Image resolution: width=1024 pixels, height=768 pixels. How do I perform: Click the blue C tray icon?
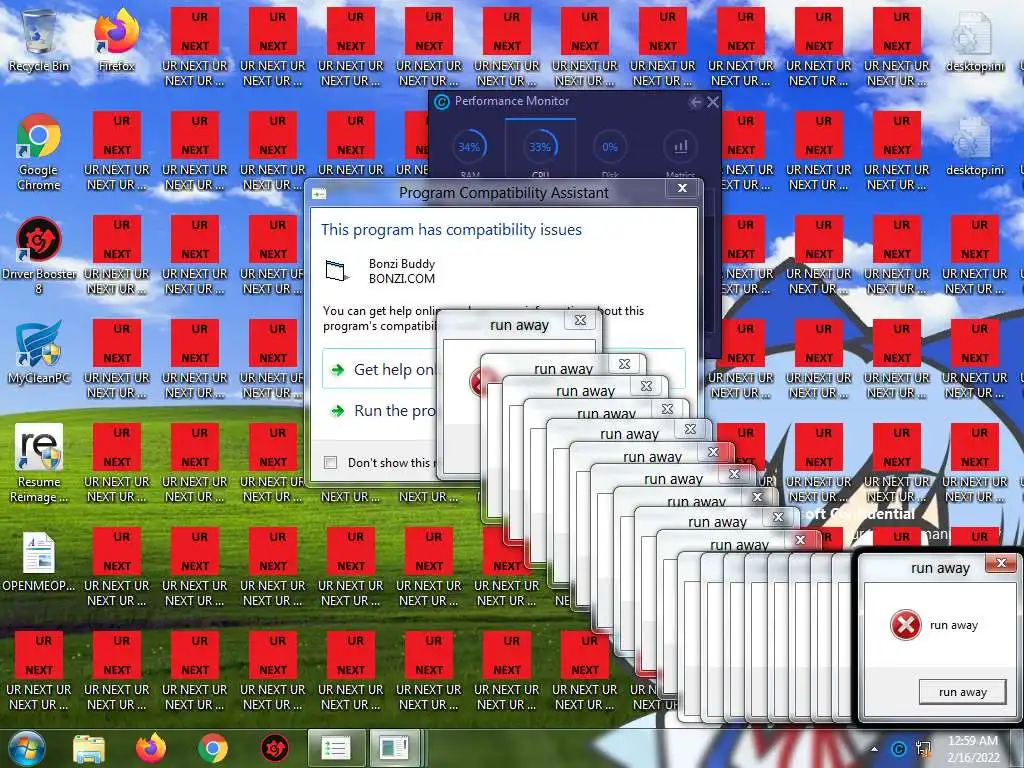tap(899, 749)
